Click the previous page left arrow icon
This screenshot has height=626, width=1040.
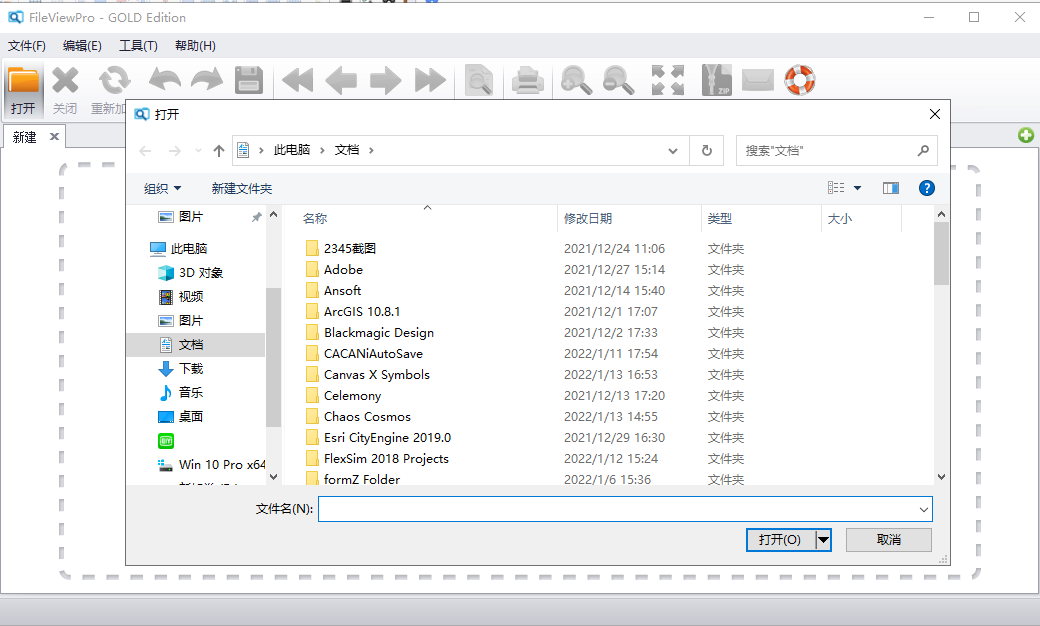(342, 81)
